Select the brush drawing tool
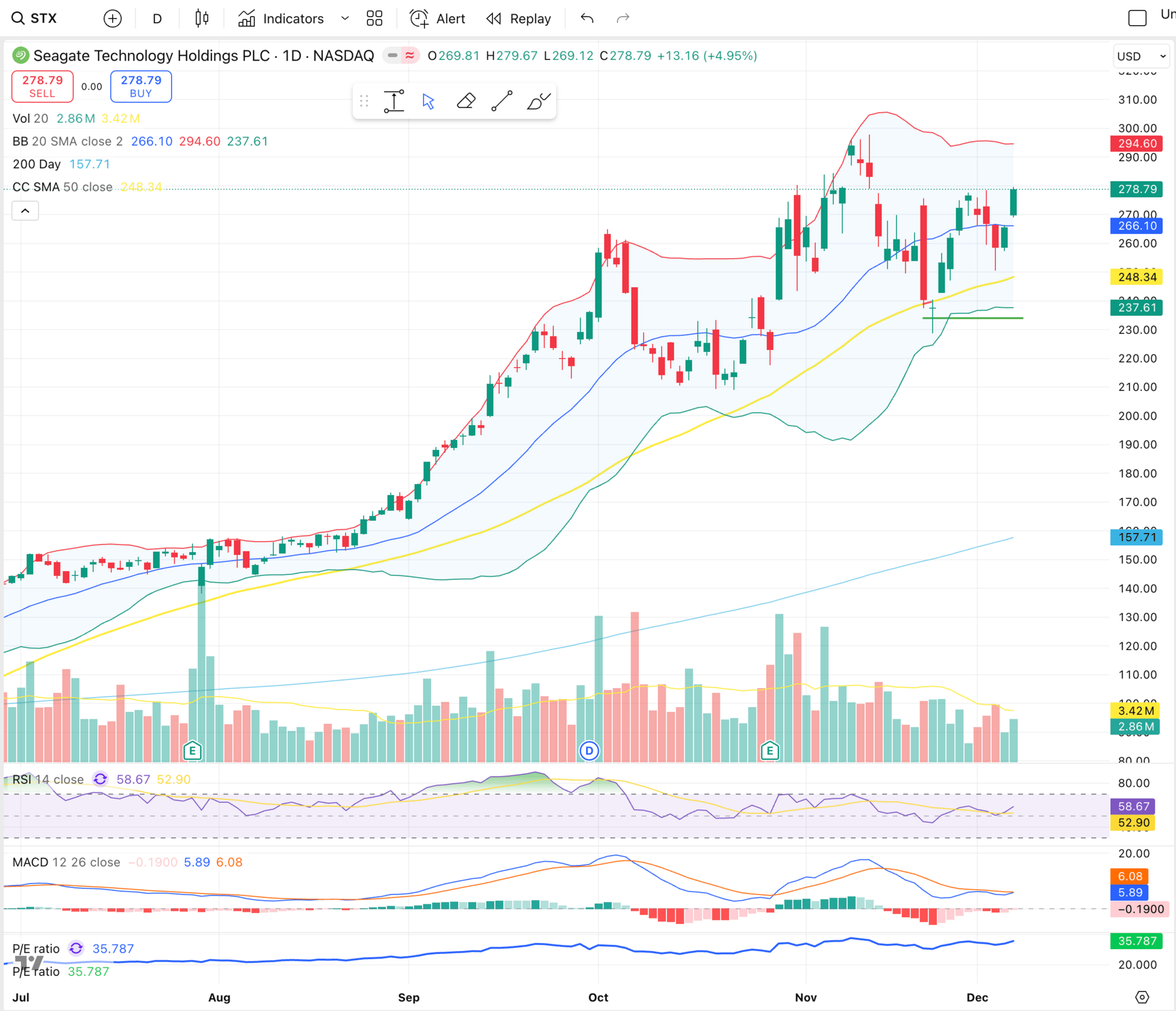The width and height of the screenshot is (1176, 1011). (538, 101)
